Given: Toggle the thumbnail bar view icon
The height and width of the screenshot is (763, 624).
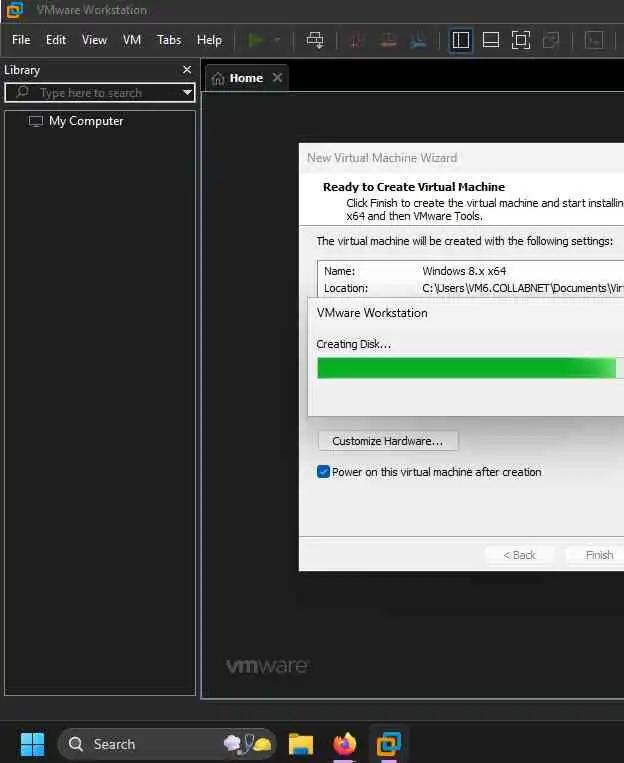Looking at the screenshot, I should pyautogui.click(x=491, y=40).
